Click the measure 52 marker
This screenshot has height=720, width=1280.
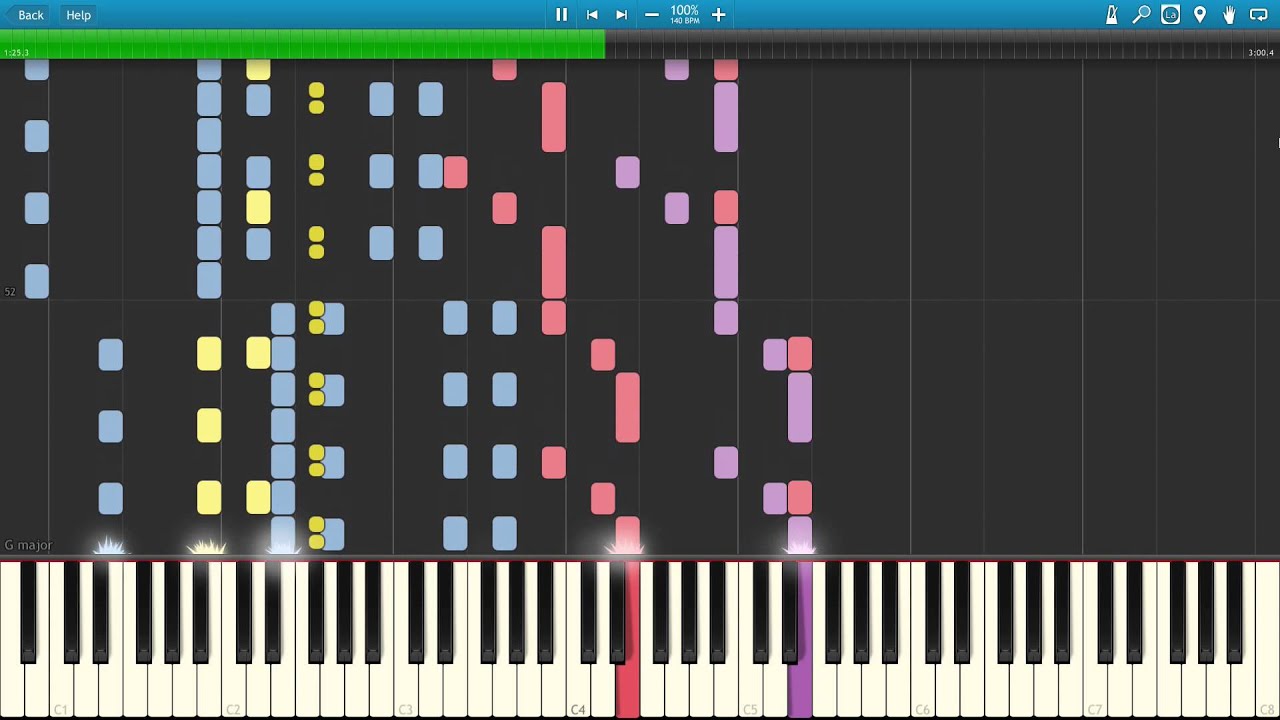(x=10, y=292)
